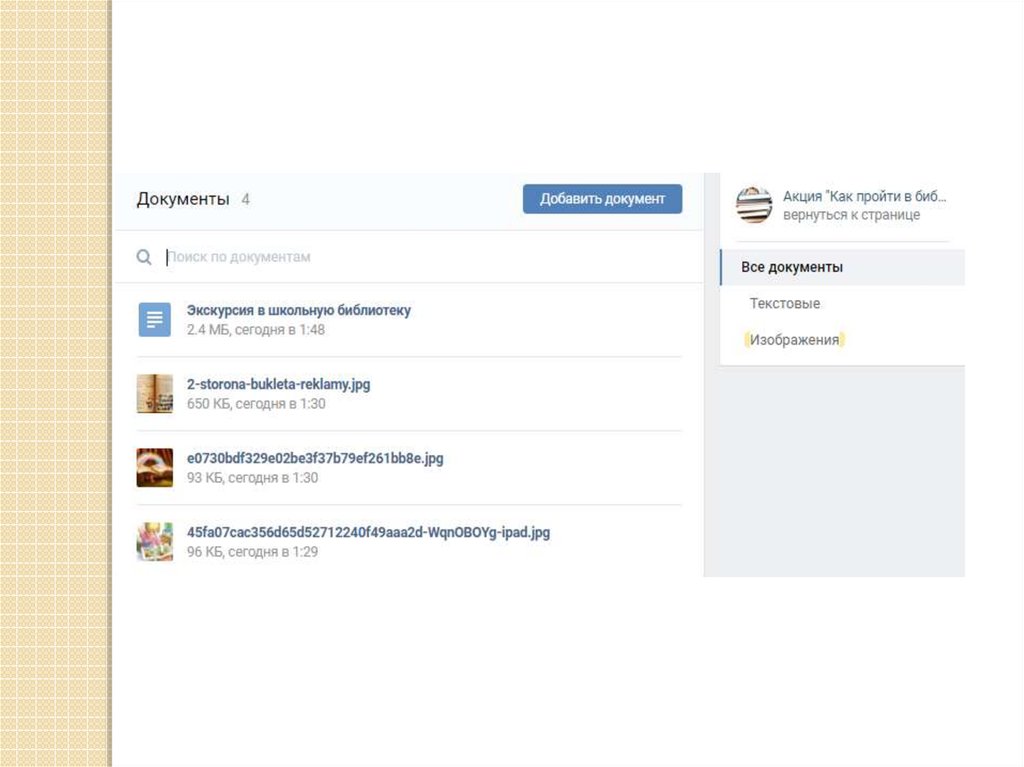Switch to the Изображения filter

[x=794, y=340]
